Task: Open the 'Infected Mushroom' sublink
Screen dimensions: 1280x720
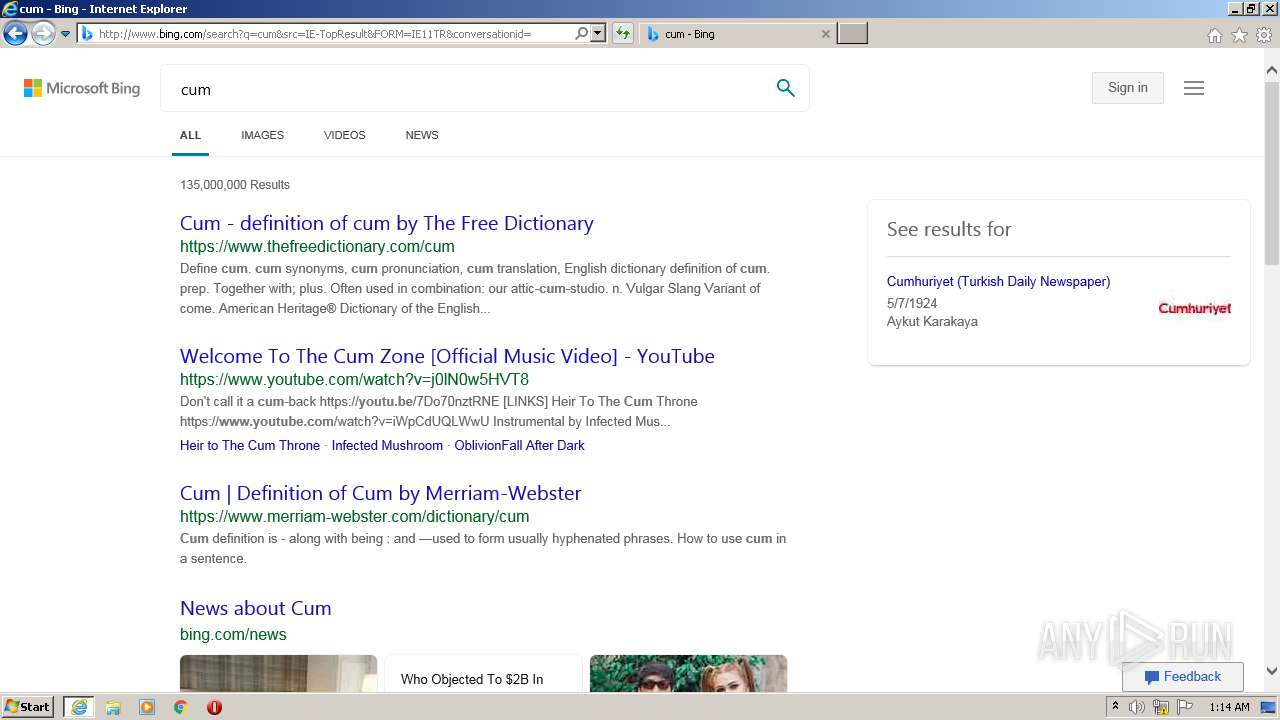Action: tap(387, 446)
